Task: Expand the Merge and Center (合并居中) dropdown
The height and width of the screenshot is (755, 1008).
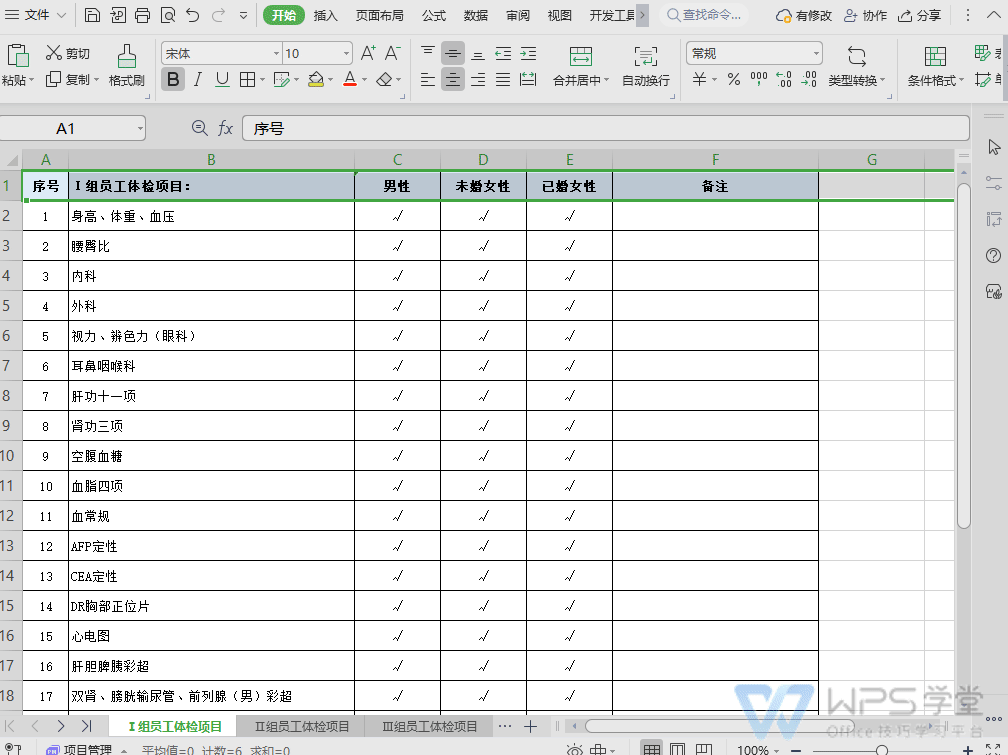Action: 606,80
